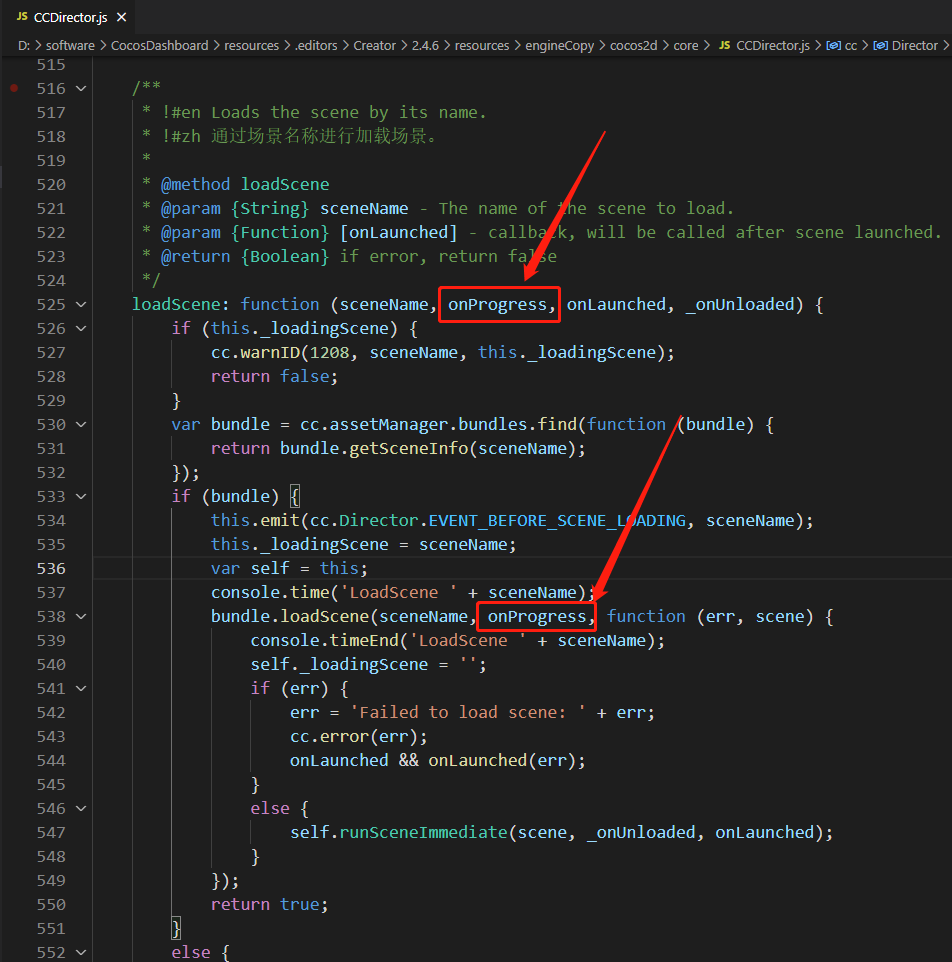Click line number 550

tap(51, 904)
